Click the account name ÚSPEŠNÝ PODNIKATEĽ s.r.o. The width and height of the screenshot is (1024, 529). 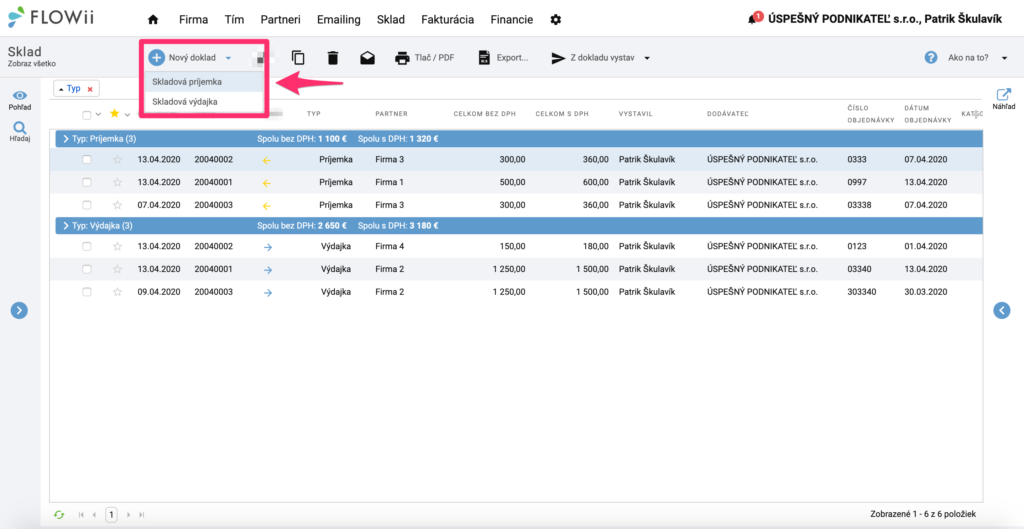coord(885,20)
